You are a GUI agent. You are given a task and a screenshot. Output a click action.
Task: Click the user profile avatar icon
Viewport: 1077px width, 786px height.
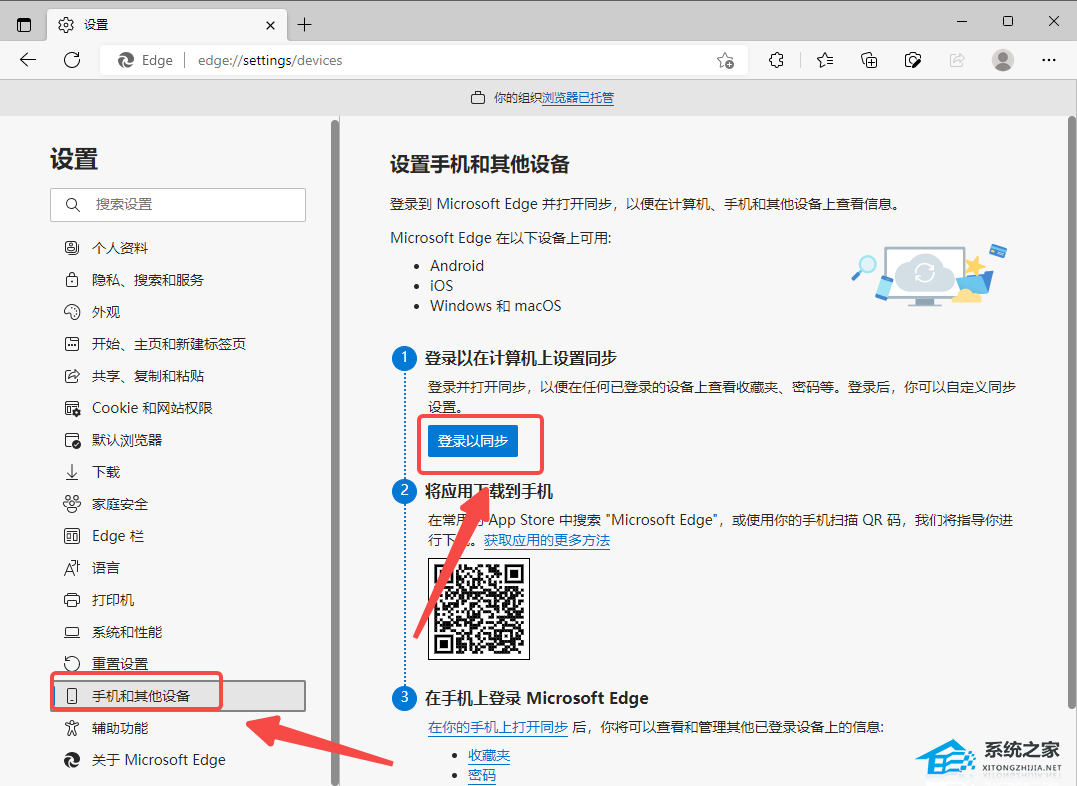pos(1002,60)
